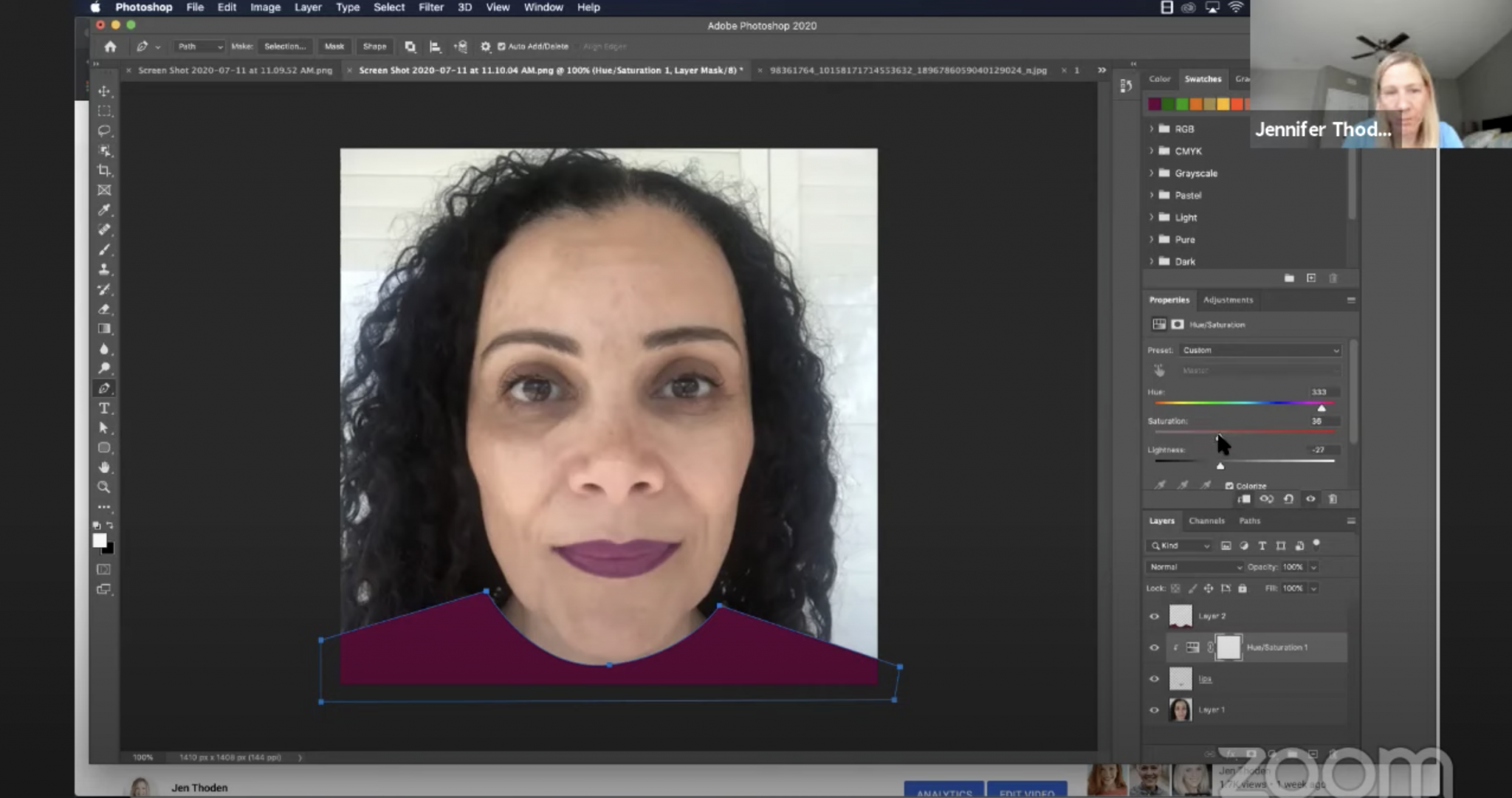Image resolution: width=1512 pixels, height=798 pixels.
Task: Click the Selection... button
Action: point(284,47)
